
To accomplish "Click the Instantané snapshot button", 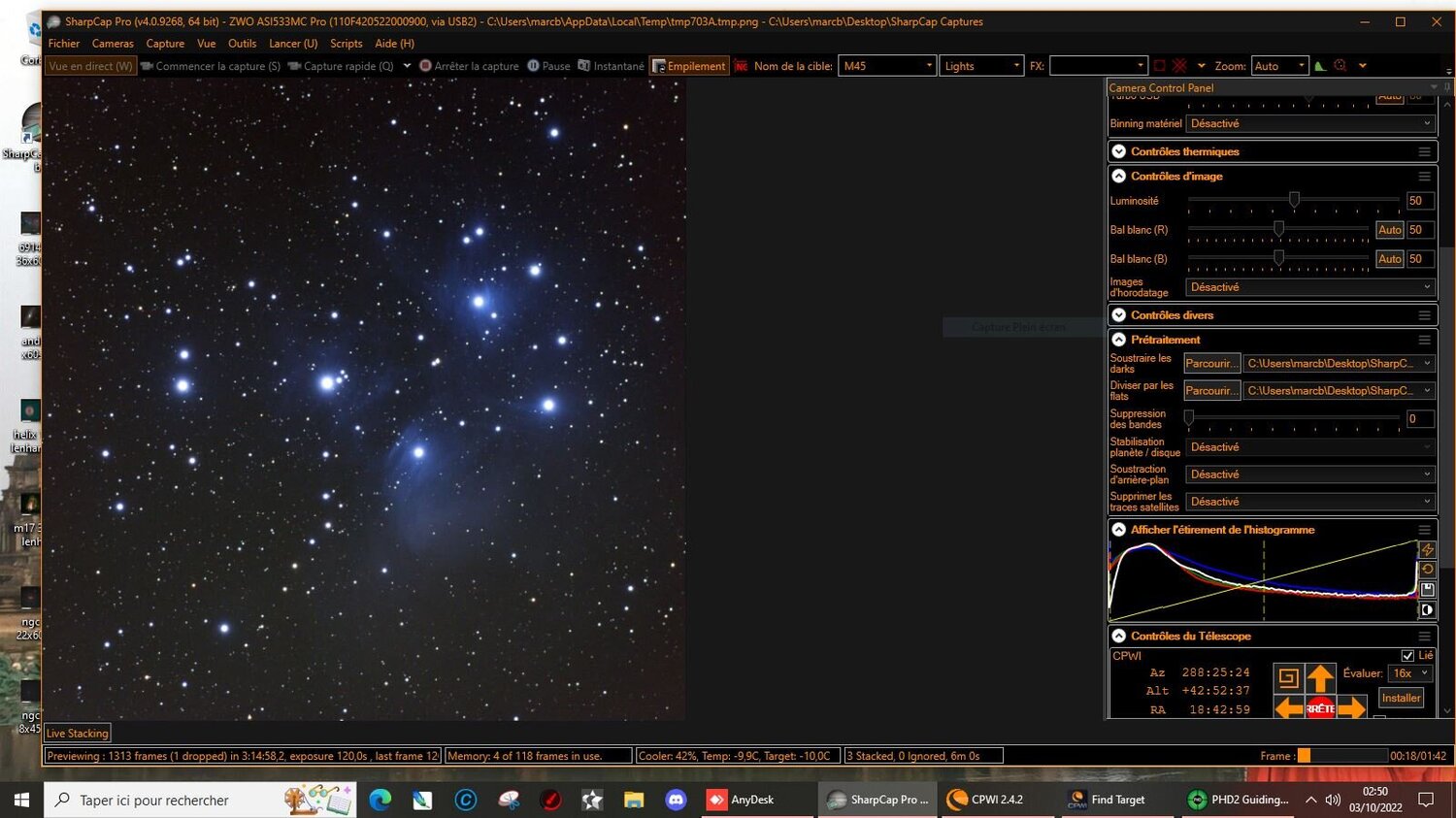I will click(x=611, y=66).
